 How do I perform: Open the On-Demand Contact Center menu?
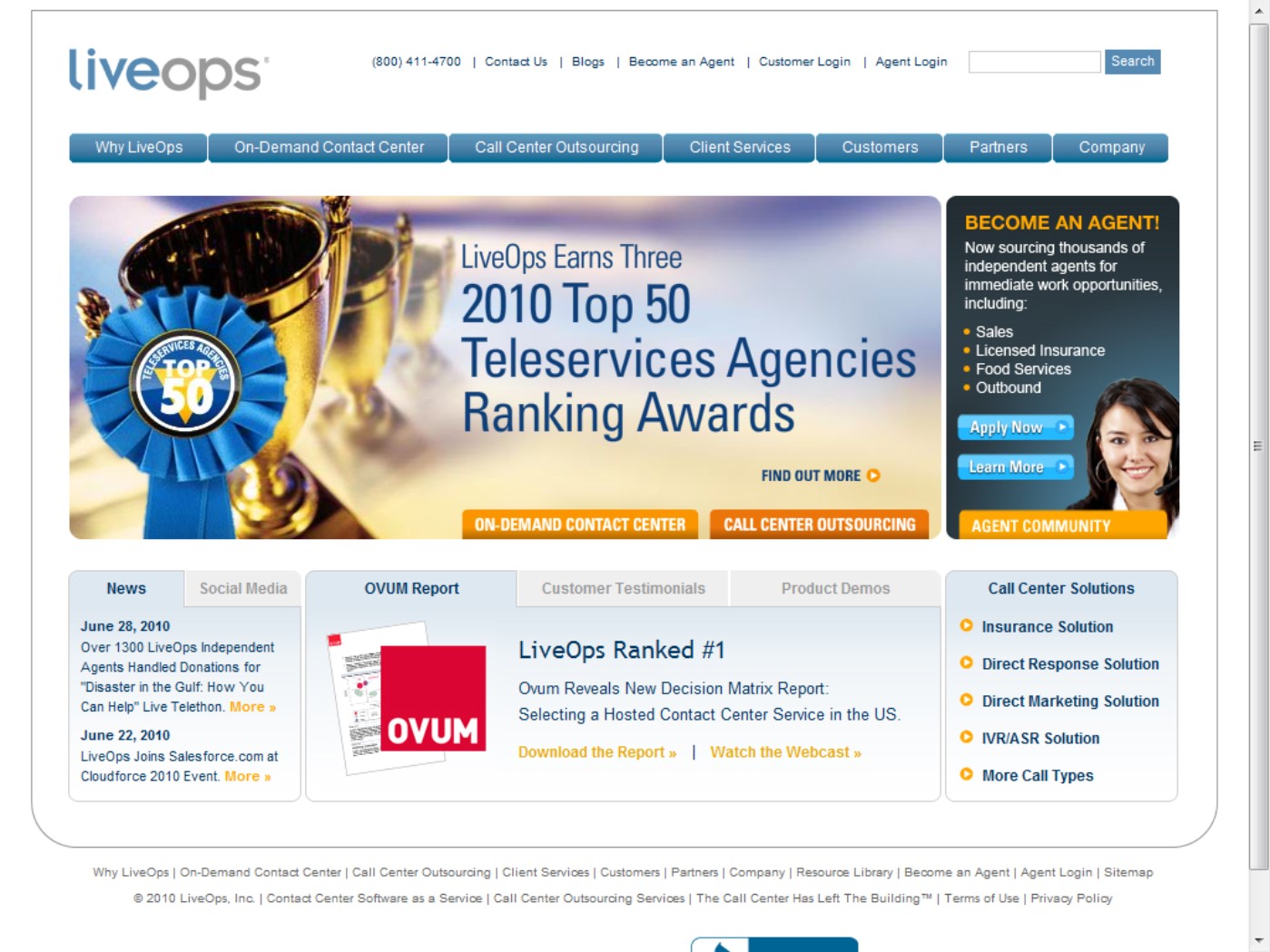(329, 148)
